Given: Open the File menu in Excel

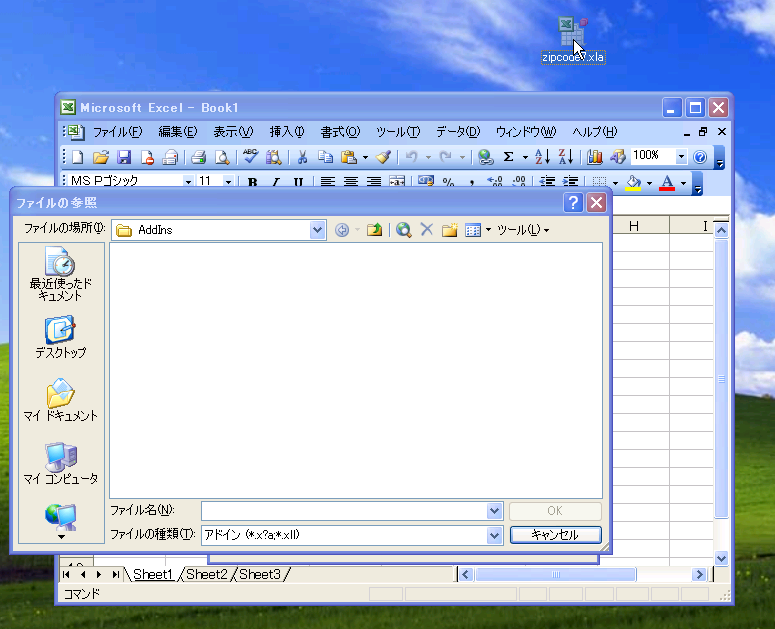Looking at the screenshot, I should pos(118,132).
